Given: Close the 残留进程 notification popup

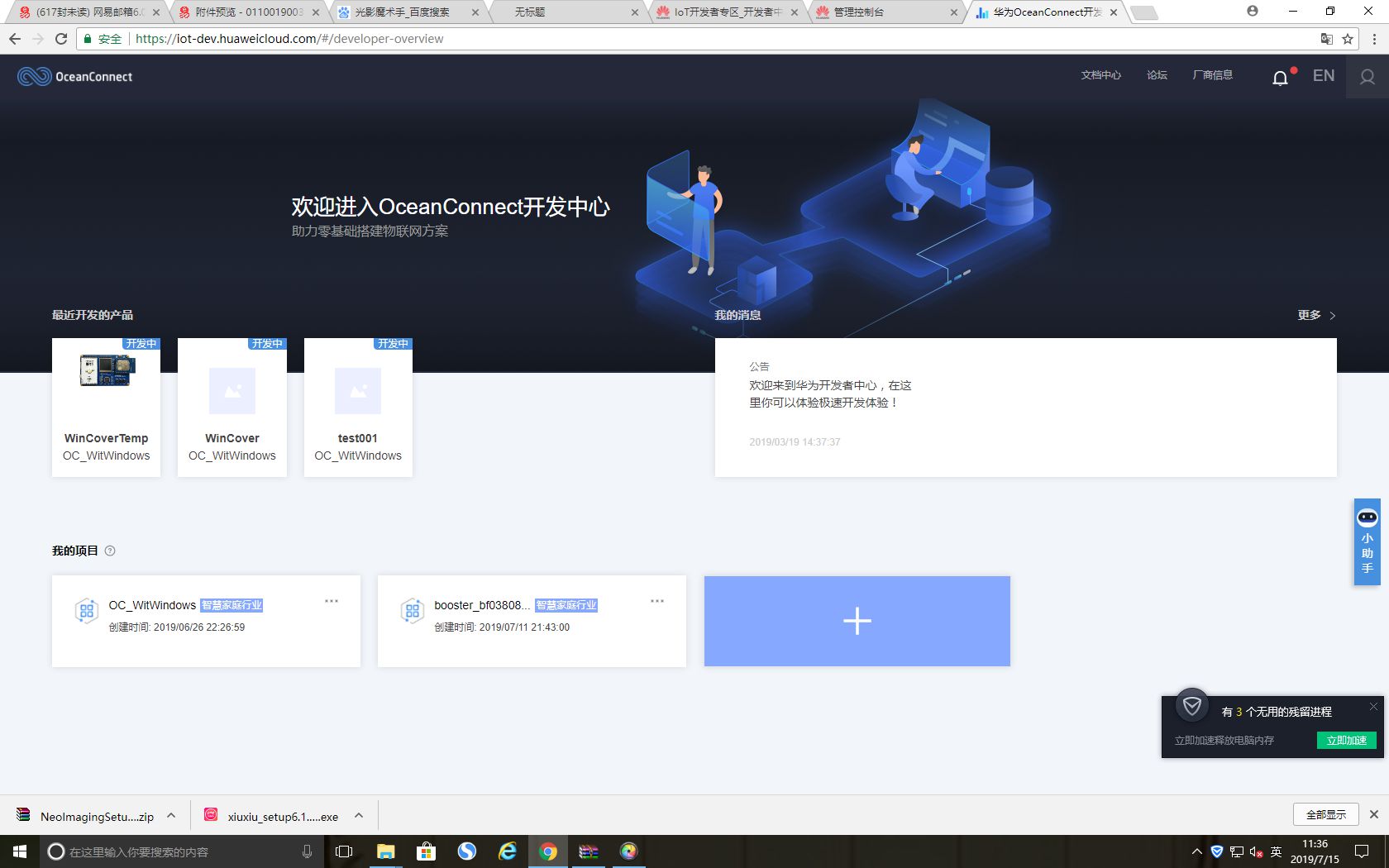Looking at the screenshot, I should point(1373,706).
